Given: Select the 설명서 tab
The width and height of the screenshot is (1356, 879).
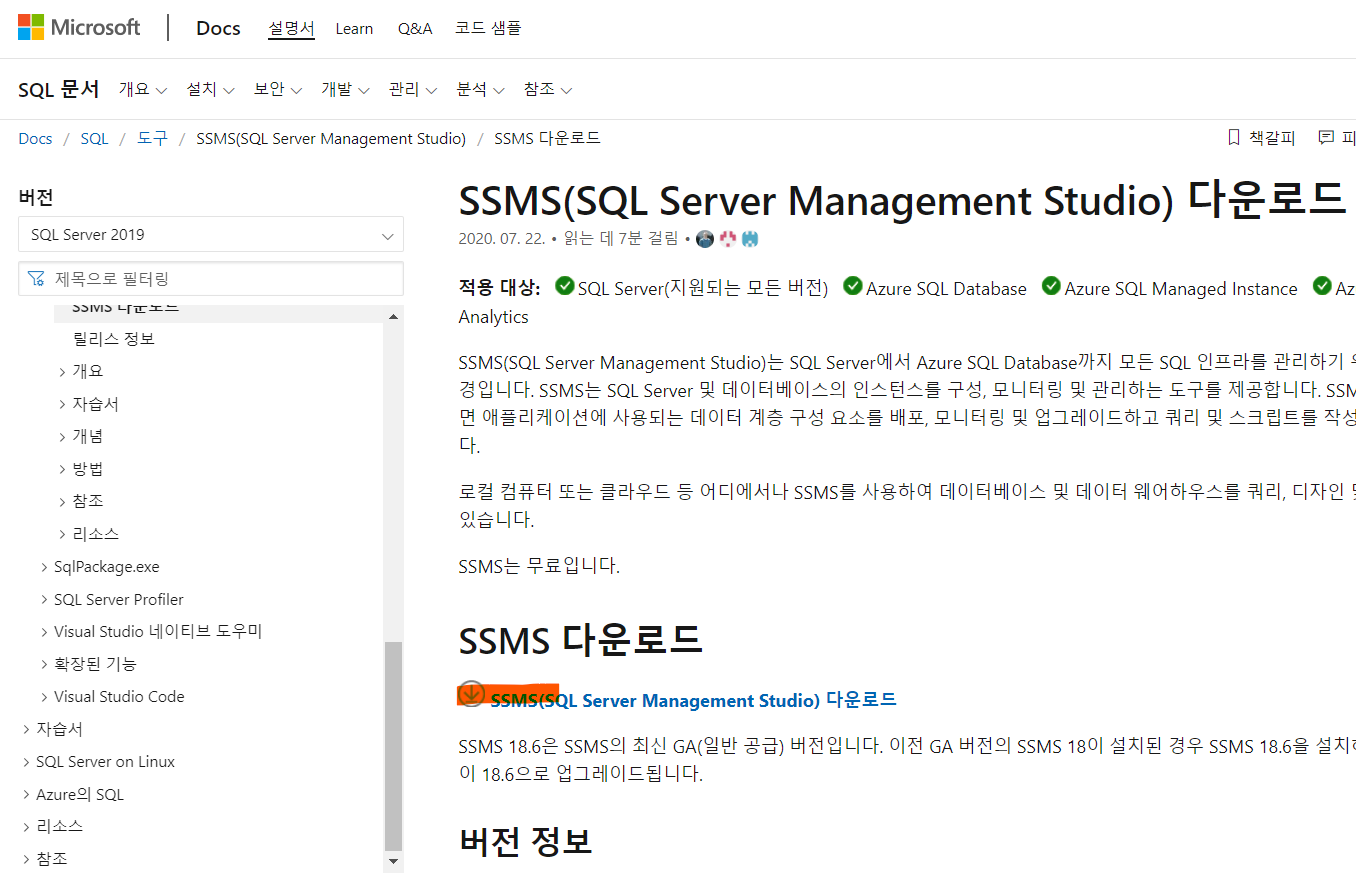Looking at the screenshot, I should click(x=291, y=28).
